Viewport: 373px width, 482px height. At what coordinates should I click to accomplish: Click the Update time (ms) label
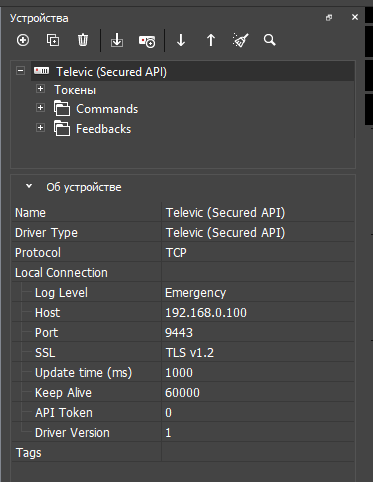[x=84, y=373]
